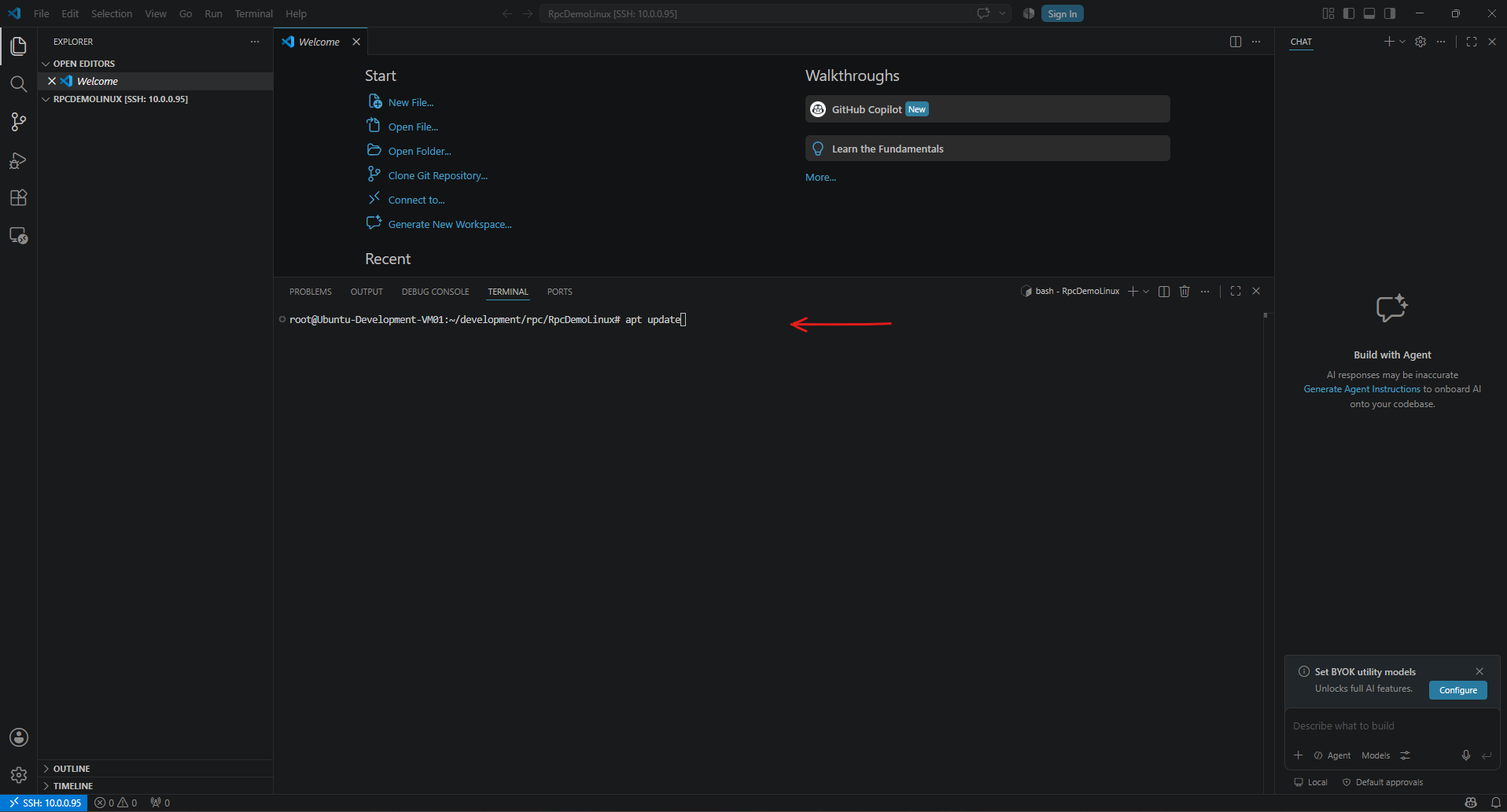The image size is (1507, 812).
Task: Click the SSH: 10.0.0.95 remote indicator
Action: pyautogui.click(x=45, y=803)
